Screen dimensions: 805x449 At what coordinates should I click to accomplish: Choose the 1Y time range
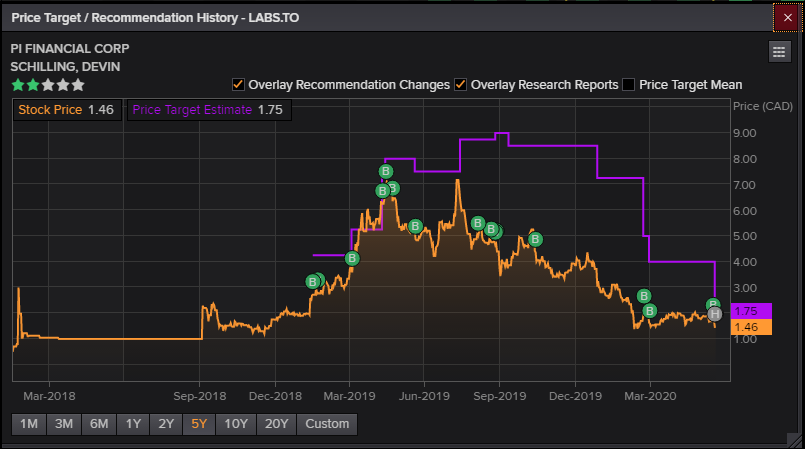(x=133, y=424)
